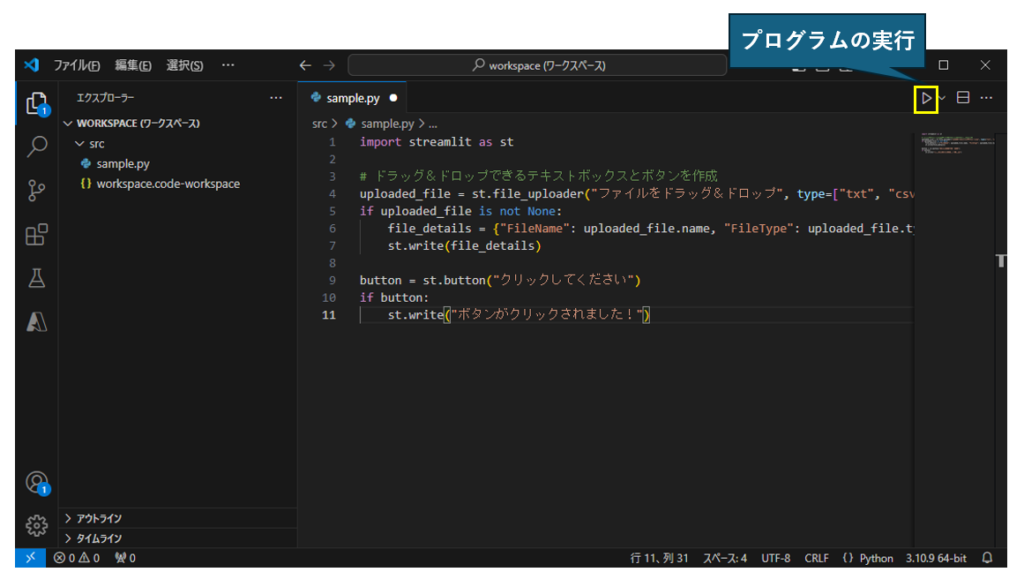Click the split editor icon
1024x587 pixels.
(x=963, y=98)
